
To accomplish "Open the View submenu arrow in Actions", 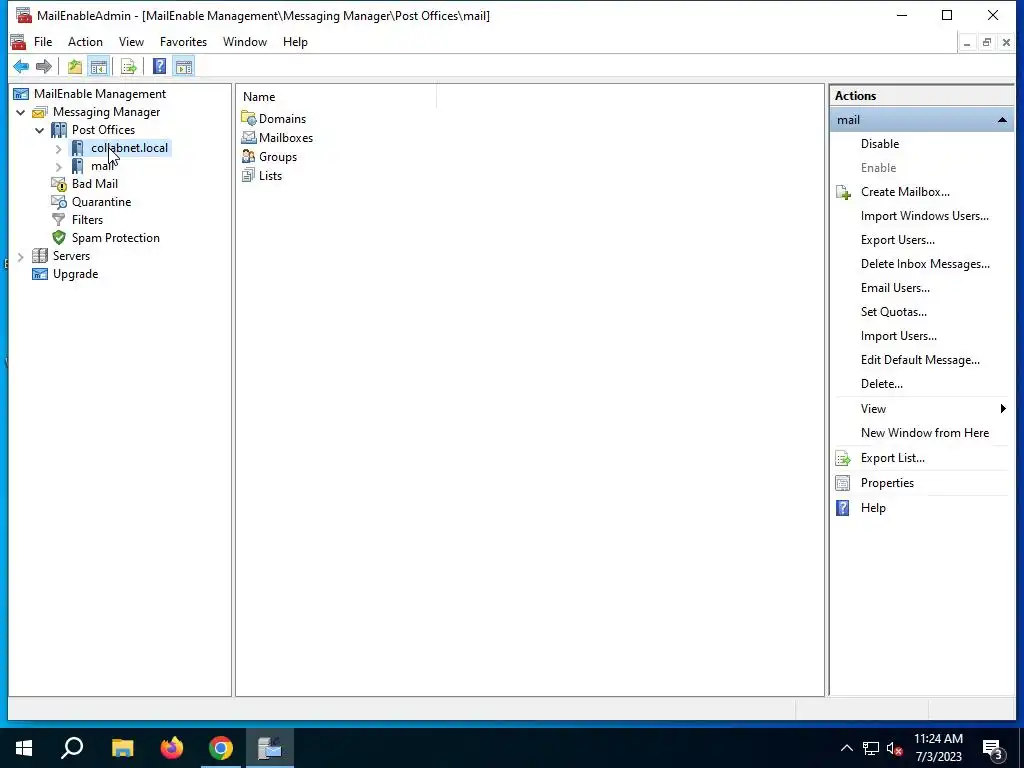I will pyautogui.click(x=1003, y=409).
